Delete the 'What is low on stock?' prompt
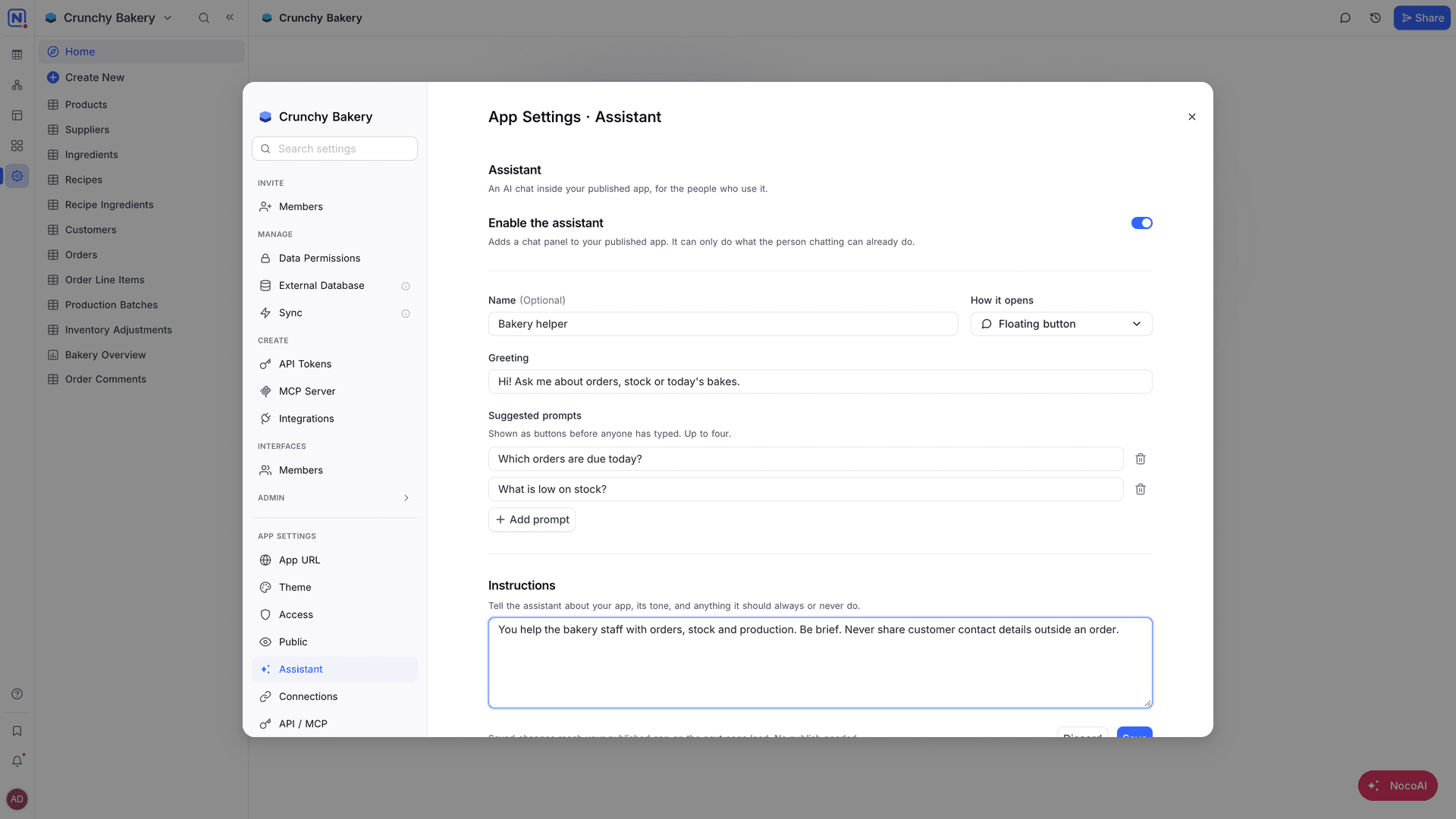The image size is (1456, 819). pos(1141,489)
